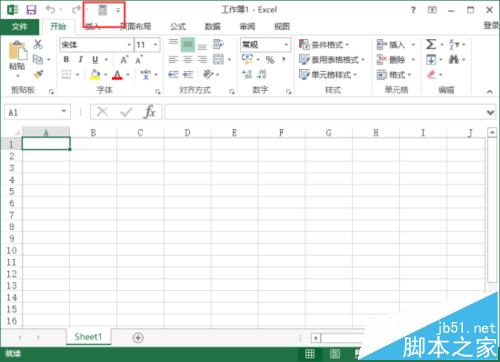Click the Format Painter brush icon
500x362 pixels.
38,74
